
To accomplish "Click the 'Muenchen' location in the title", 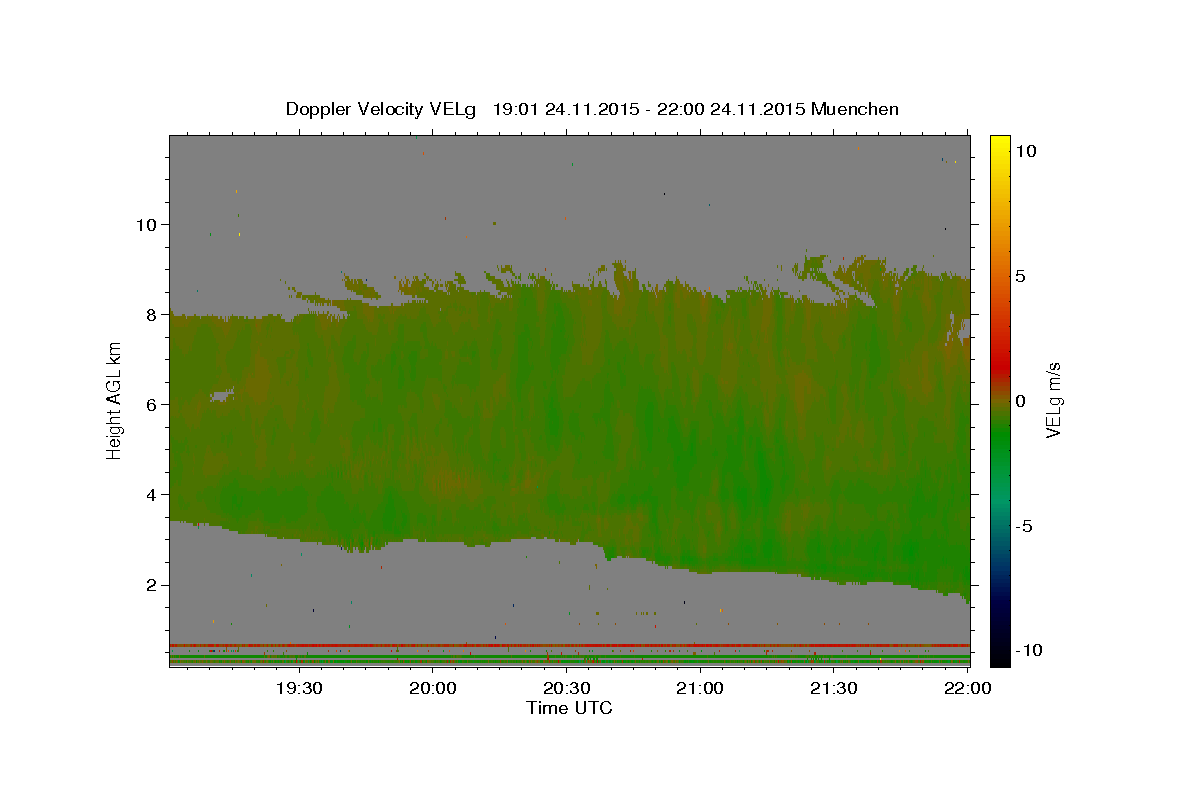I will (857, 109).
